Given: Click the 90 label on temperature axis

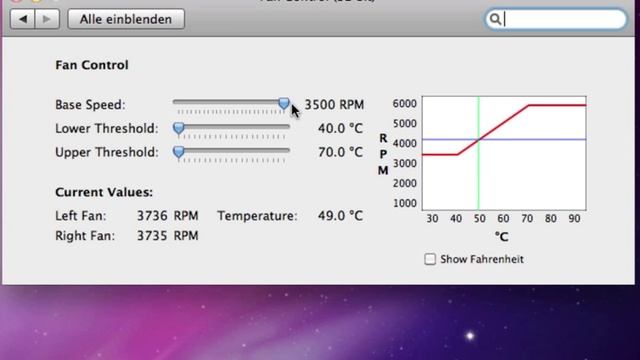Looking at the screenshot, I should pyautogui.click(x=574, y=219).
